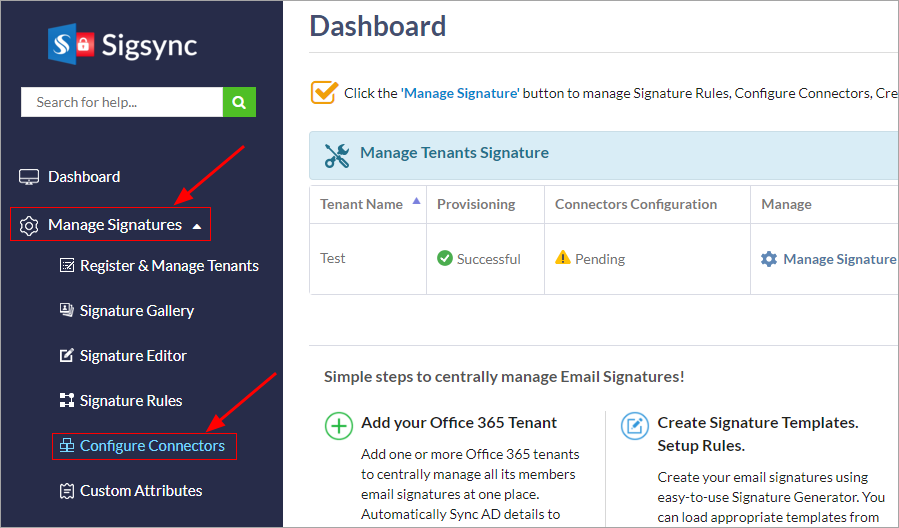
Task: Open Configure Connectors menu item
Action: point(152,446)
